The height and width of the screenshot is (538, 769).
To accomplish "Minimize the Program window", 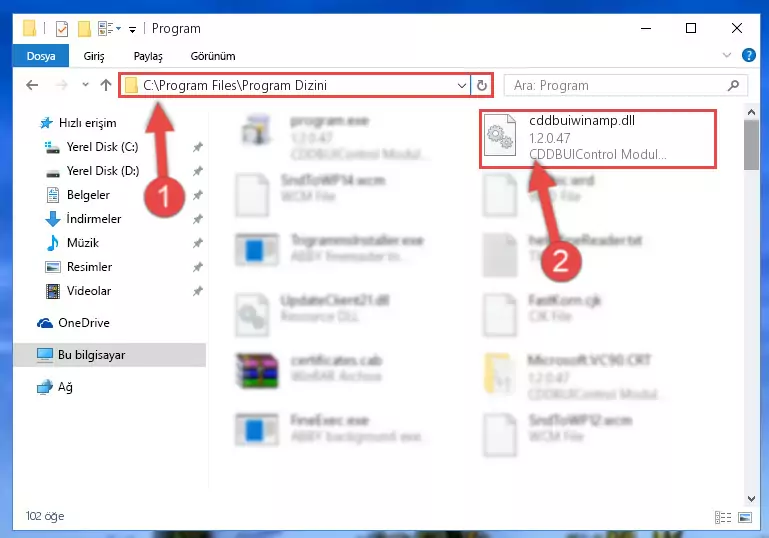I will pyautogui.click(x=646, y=28).
